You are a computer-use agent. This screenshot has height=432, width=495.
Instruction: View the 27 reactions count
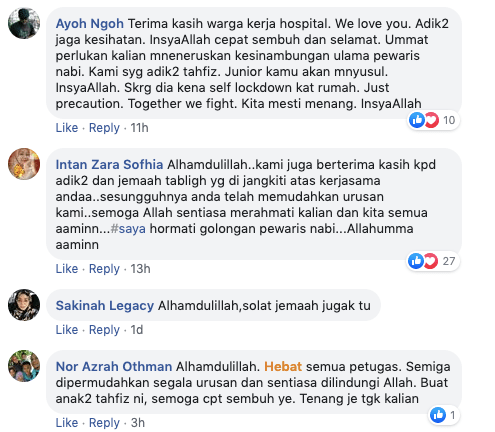(449, 261)
